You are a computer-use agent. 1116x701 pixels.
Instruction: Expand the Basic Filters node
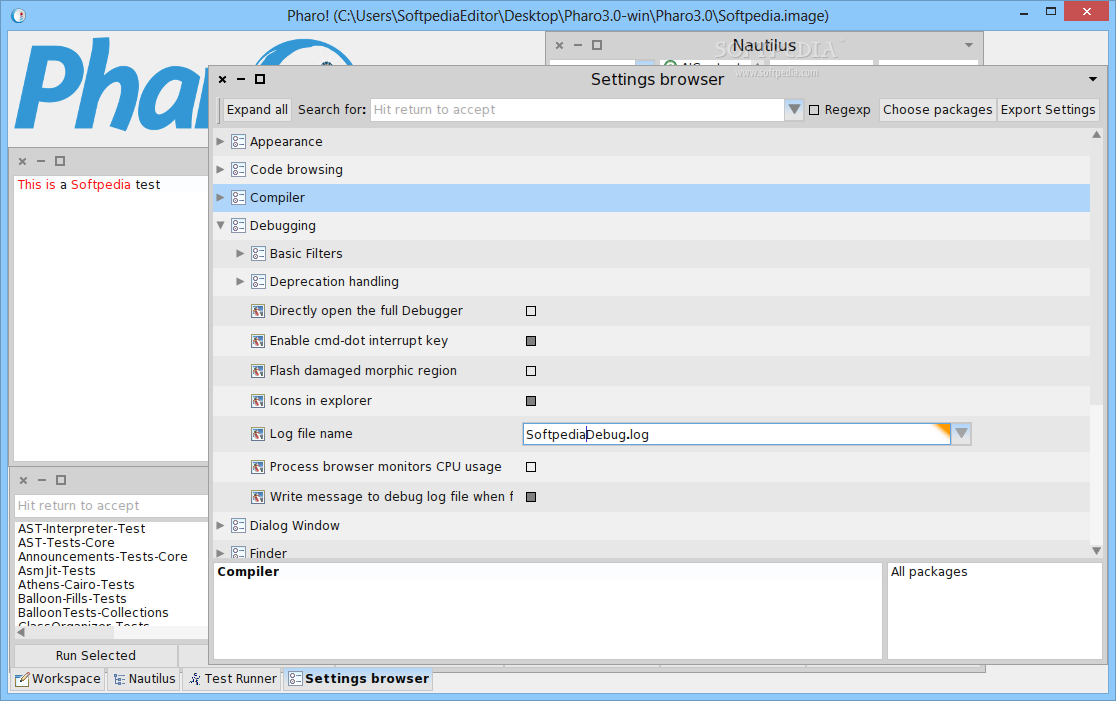point(240,253)
